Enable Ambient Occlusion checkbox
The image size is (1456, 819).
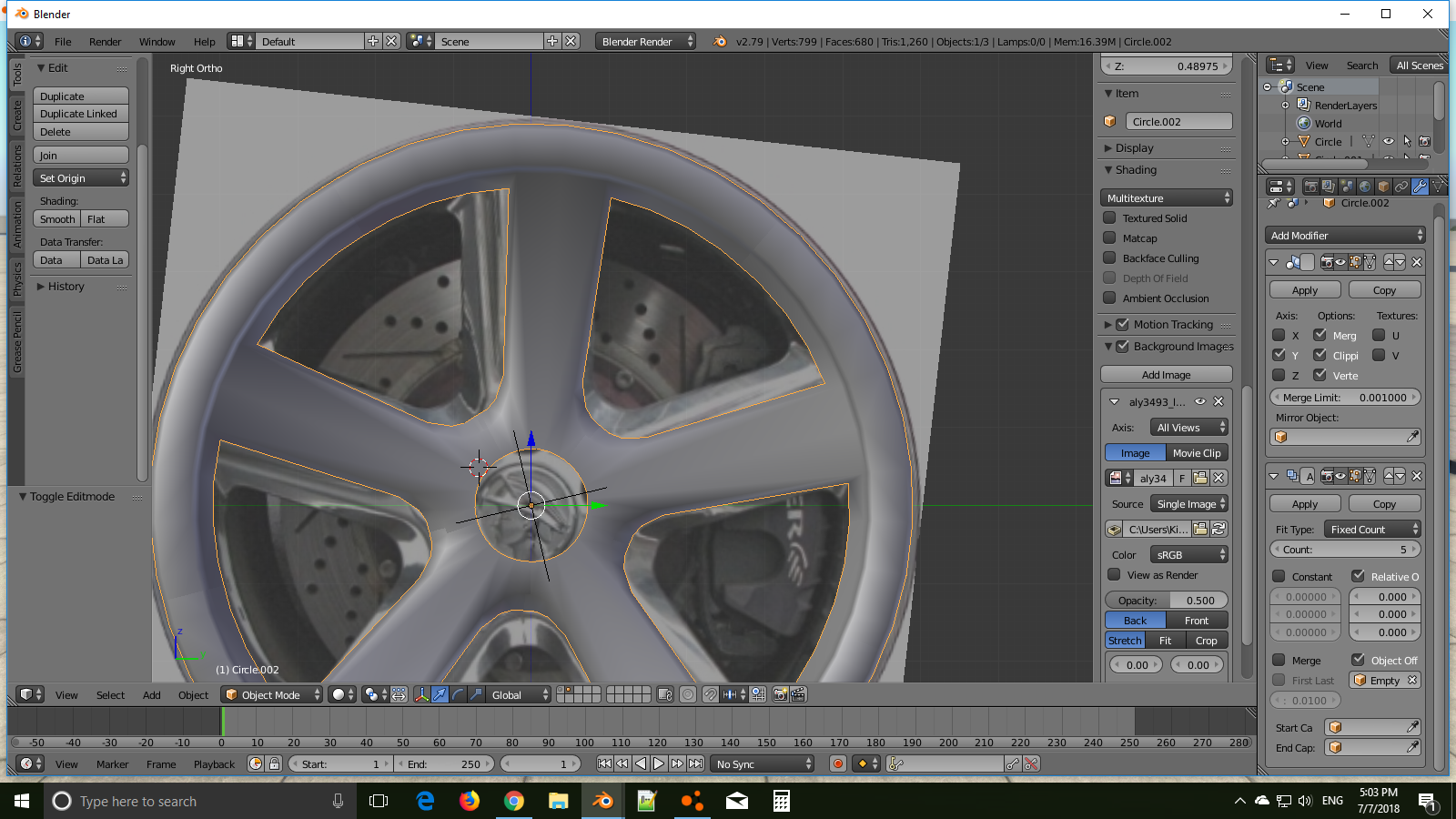pos(1109,298)
